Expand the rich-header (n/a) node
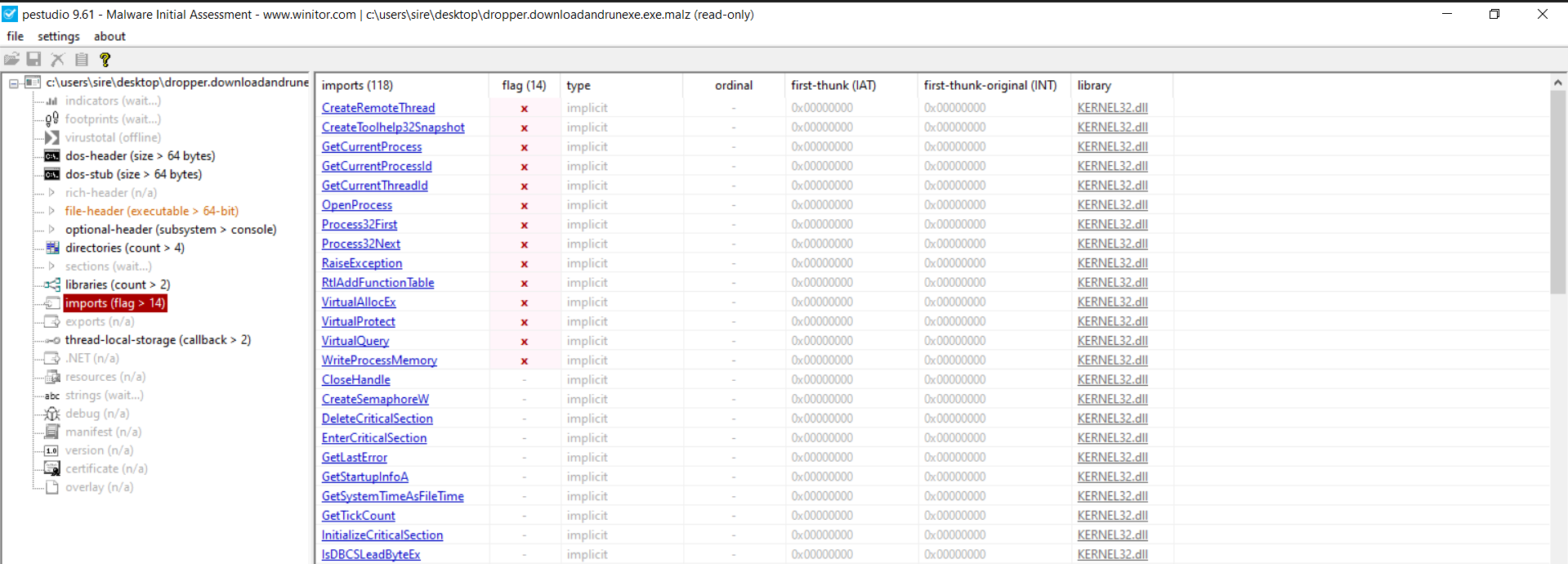This screenshot has height=564, width=1568. coord(51,193)
